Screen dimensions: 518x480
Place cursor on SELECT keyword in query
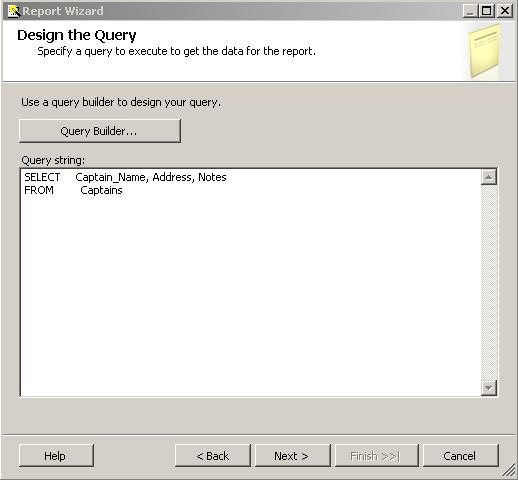[x=42, y=177]
